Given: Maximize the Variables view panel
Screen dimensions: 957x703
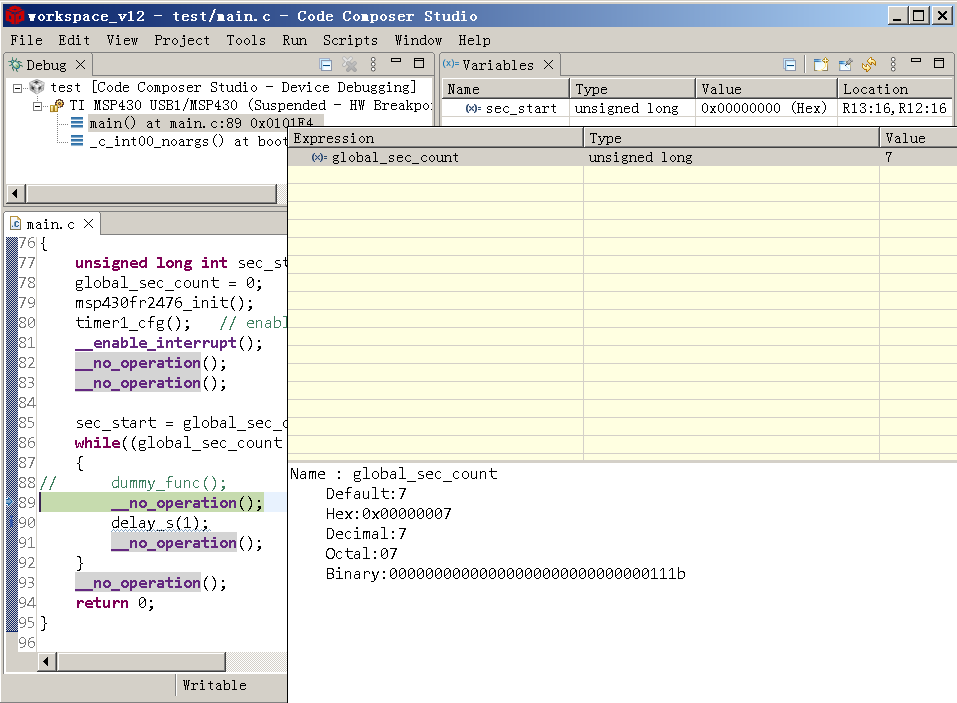Looking at the screenshot, I should coord(938,64).
